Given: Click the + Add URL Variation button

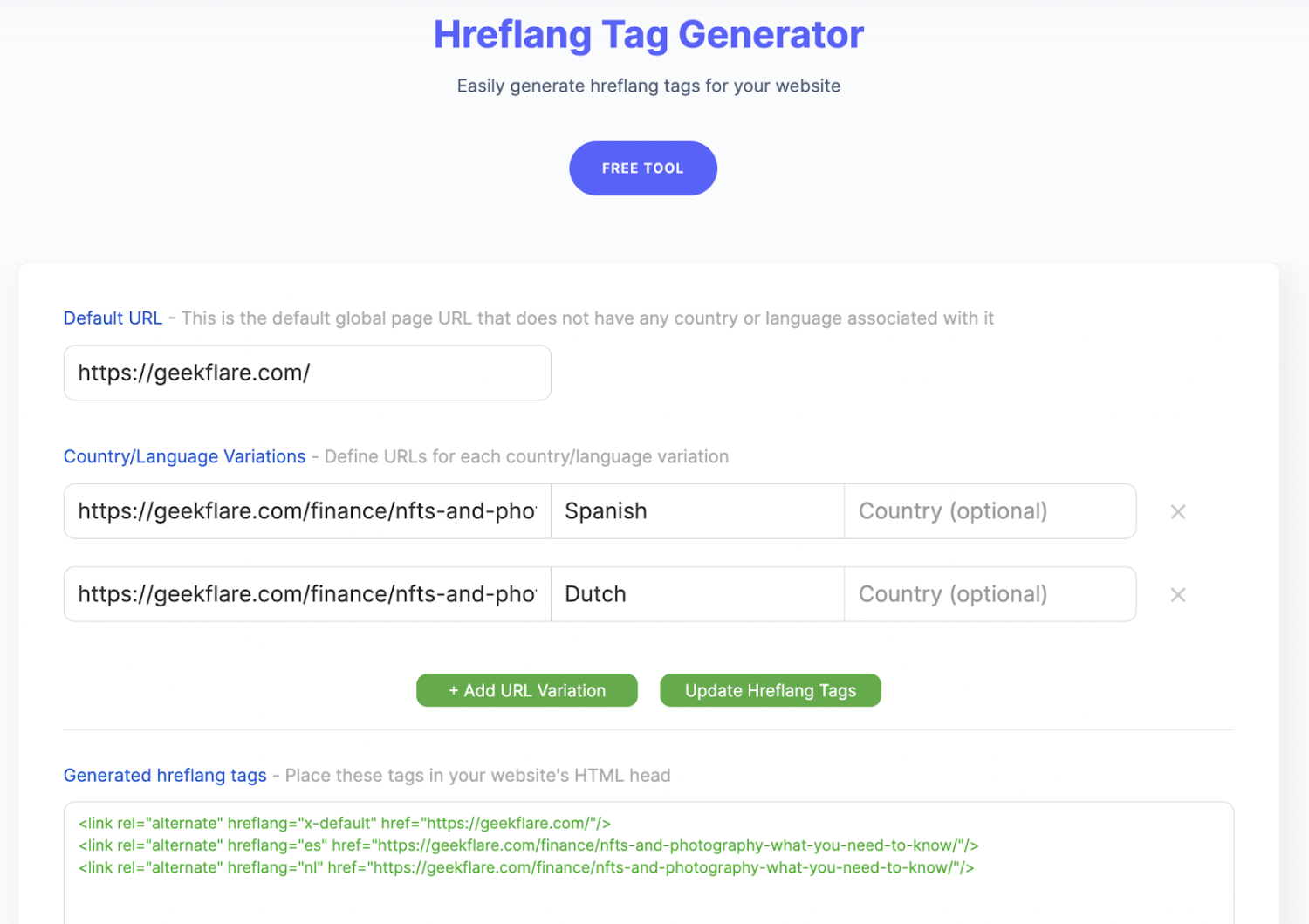Looking at the screenshot, I should pos(526,690).
